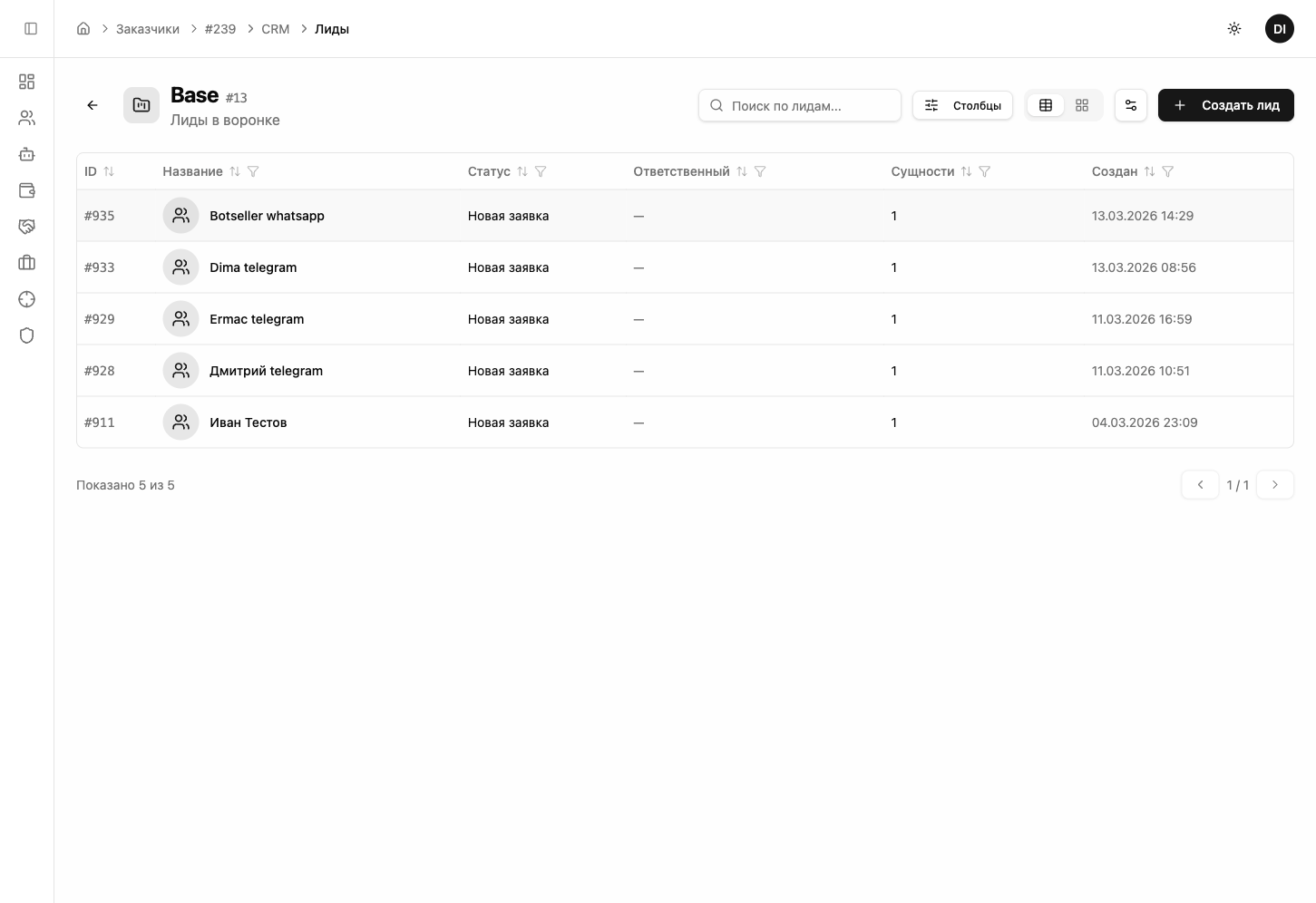Switch to grid card view layout

click(1082, 105)
